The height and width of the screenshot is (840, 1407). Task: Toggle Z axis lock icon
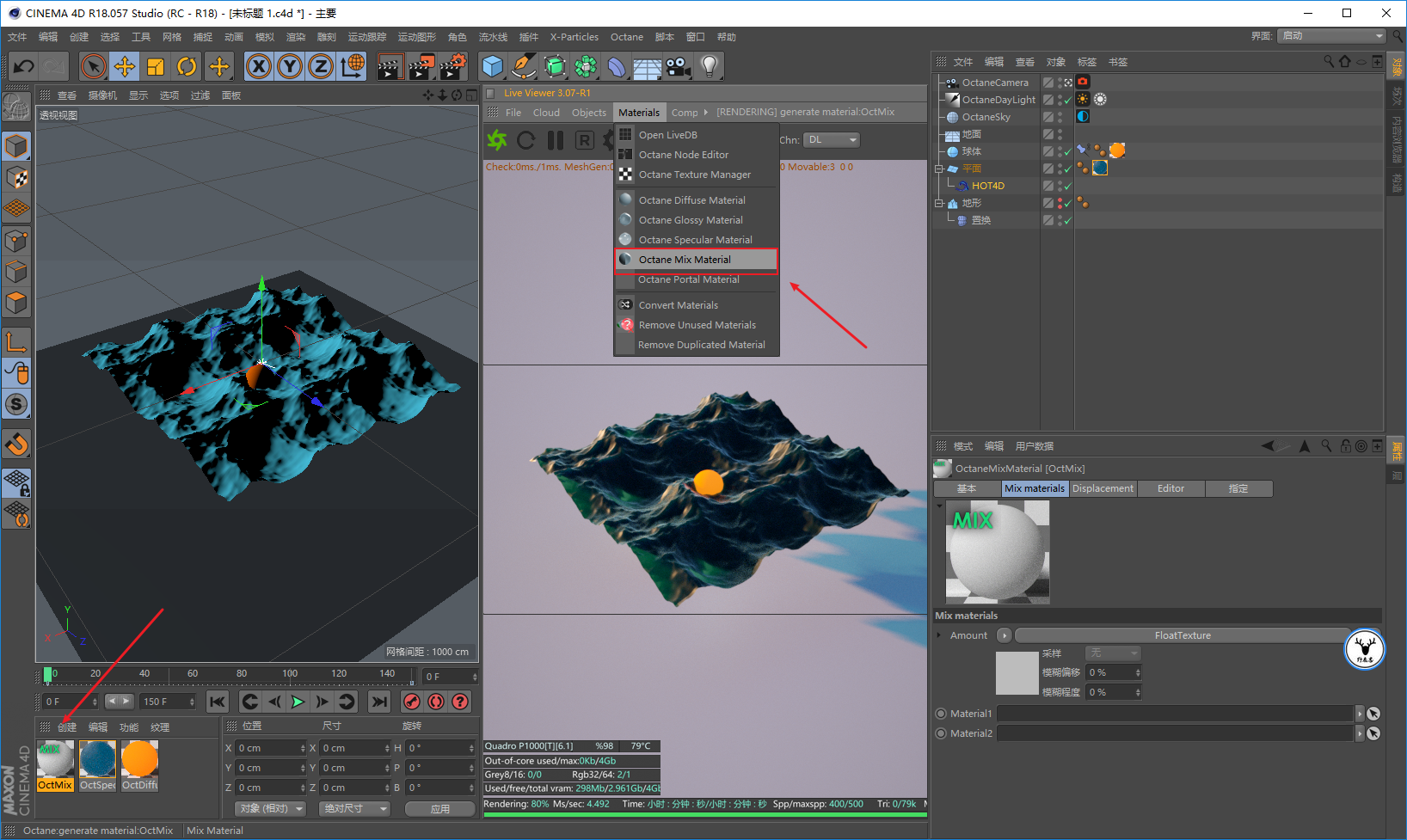(321, 66)
